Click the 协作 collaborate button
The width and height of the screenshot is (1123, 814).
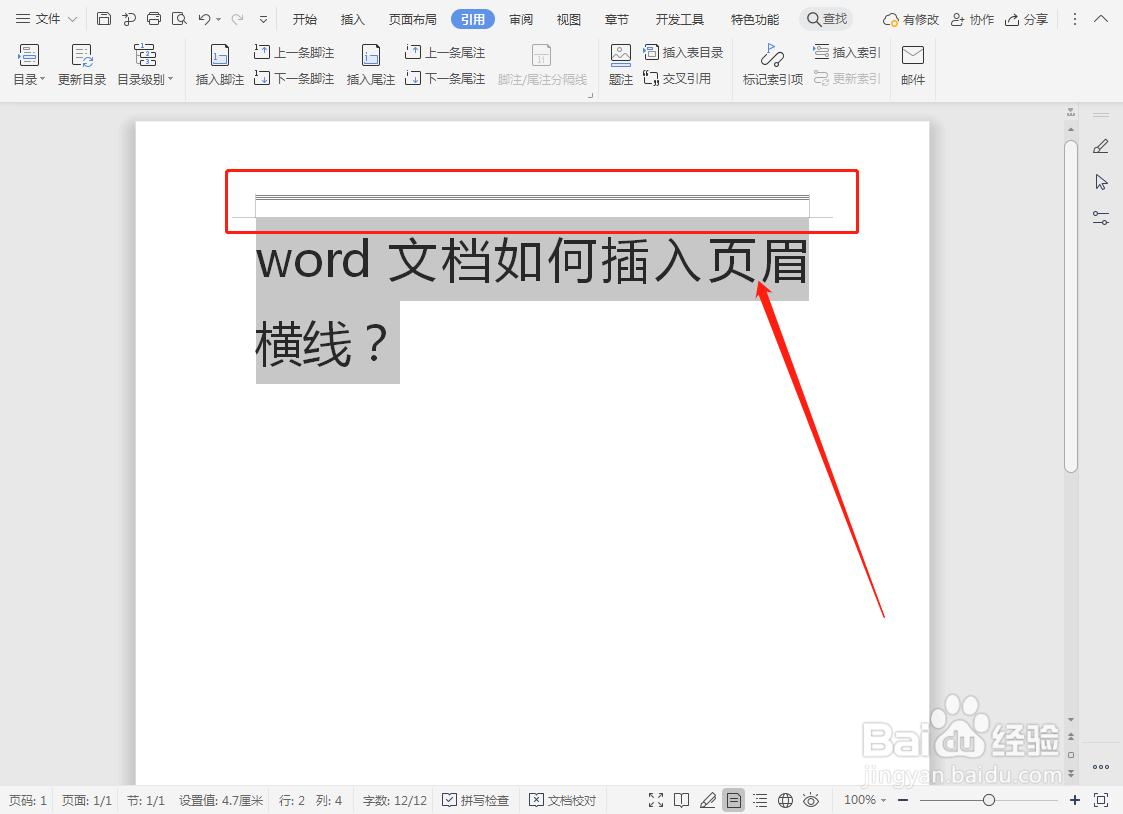click(x=972, y=19)
